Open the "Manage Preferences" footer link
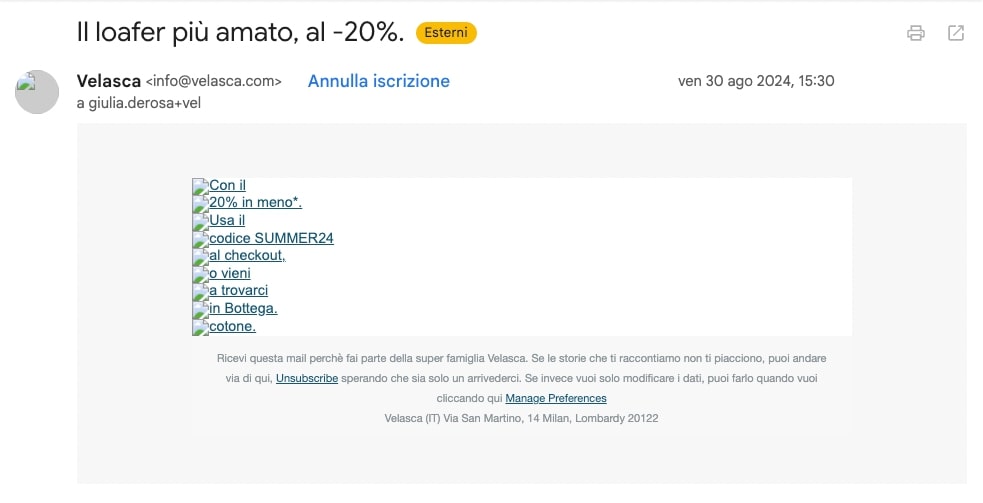This screenshot has height=503, width=983. click(556, 398)
